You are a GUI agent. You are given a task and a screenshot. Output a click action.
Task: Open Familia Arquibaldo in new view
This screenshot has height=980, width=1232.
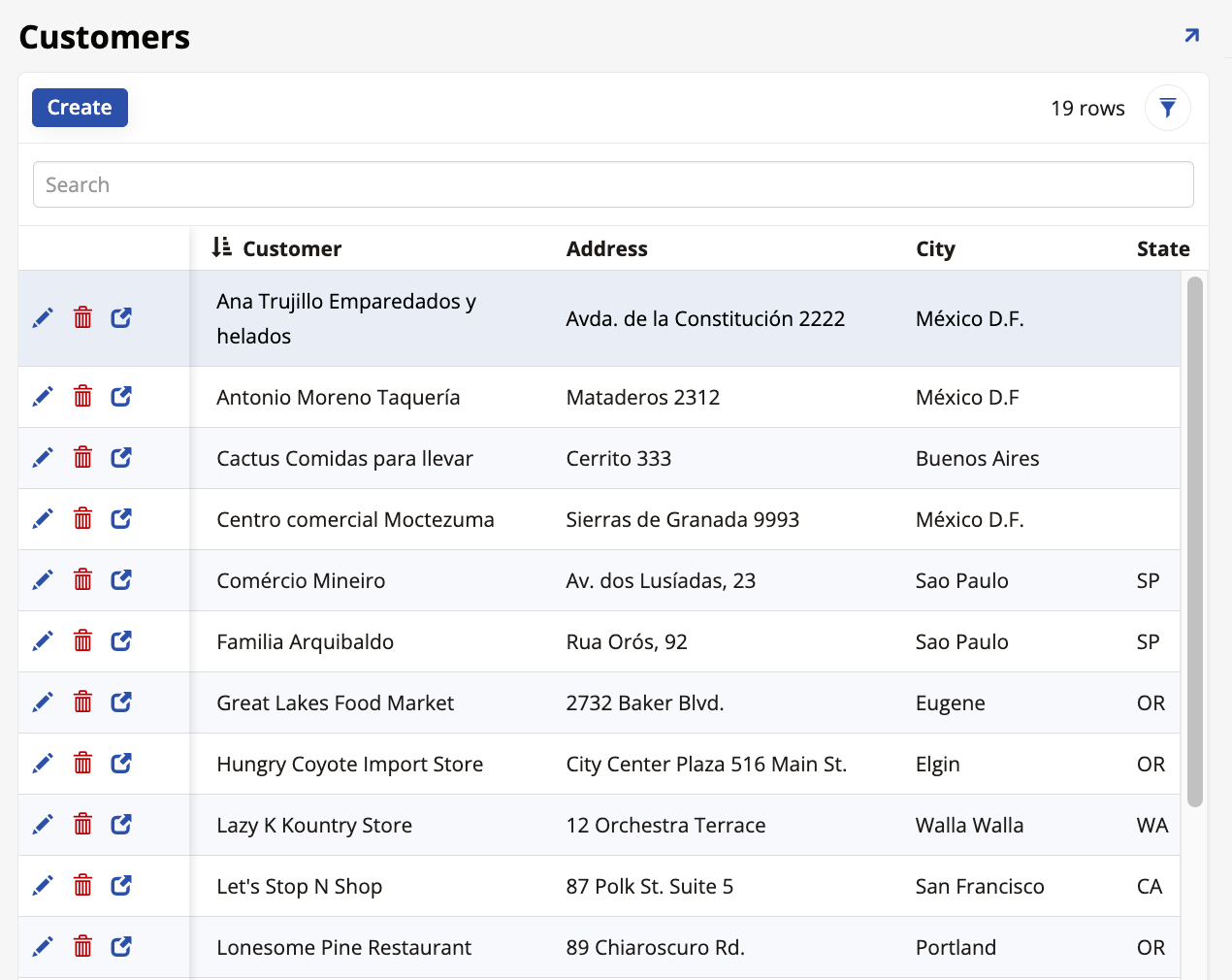(x=120, y=640)
